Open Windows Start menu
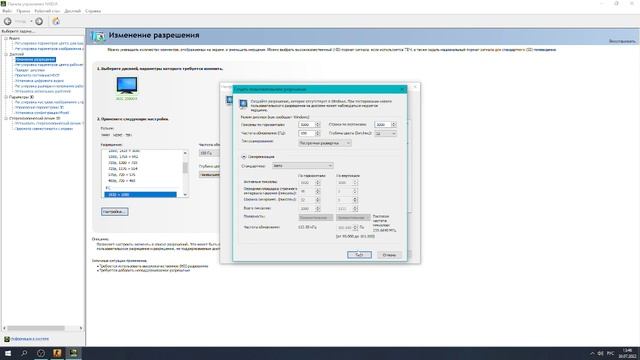This screenshot has height=360, width=640. point(8,353)
